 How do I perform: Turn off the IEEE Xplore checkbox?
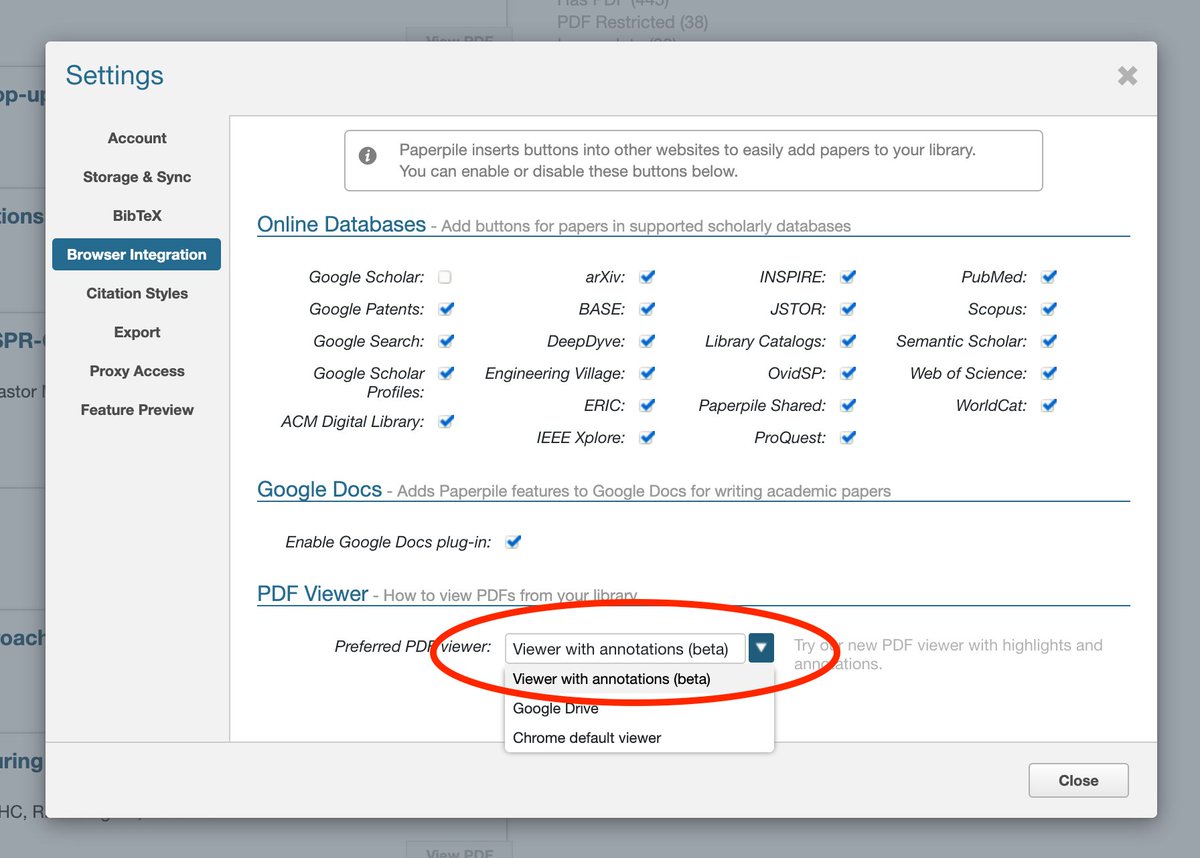tap(648, 437)
